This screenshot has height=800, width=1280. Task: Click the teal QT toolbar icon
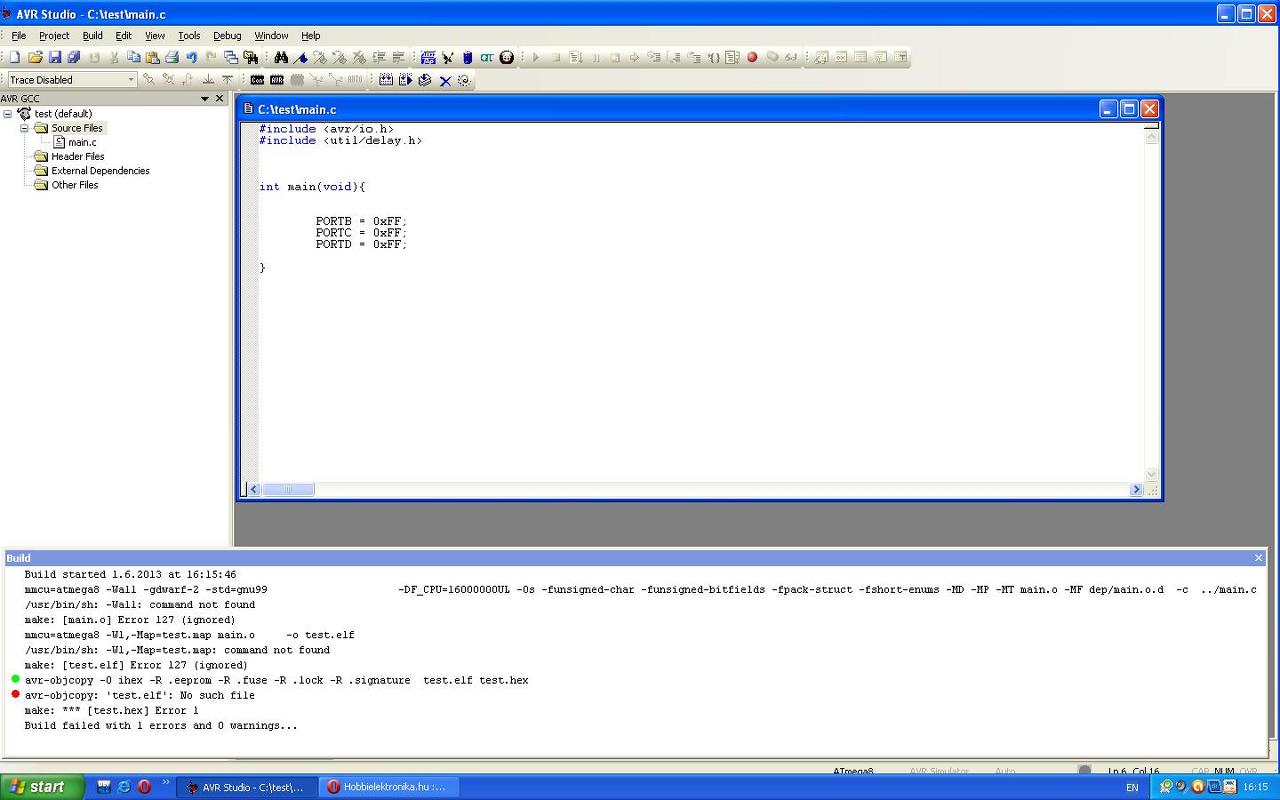pos(487,57)
